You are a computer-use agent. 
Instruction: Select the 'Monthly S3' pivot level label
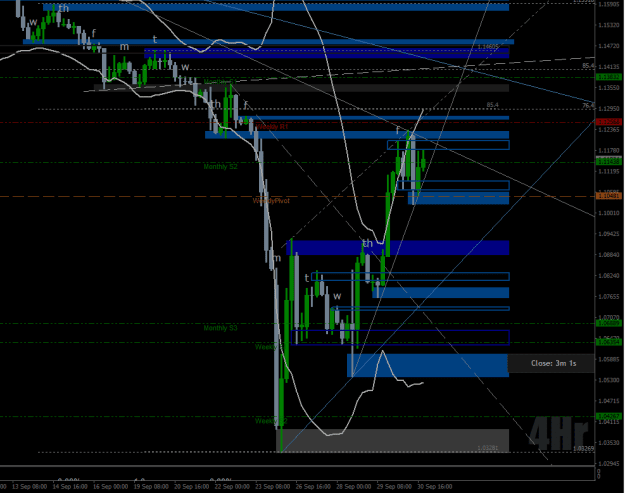click(220, 328)
